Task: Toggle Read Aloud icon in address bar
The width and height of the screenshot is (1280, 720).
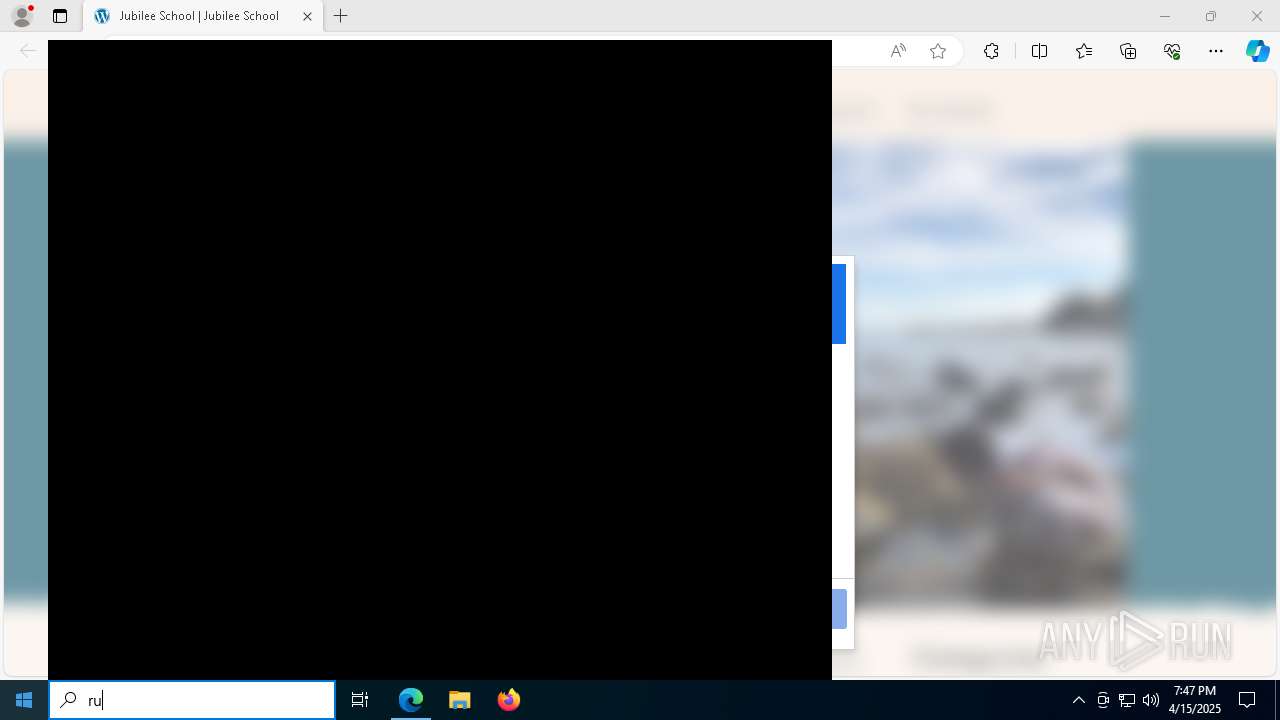Action: 898,51
